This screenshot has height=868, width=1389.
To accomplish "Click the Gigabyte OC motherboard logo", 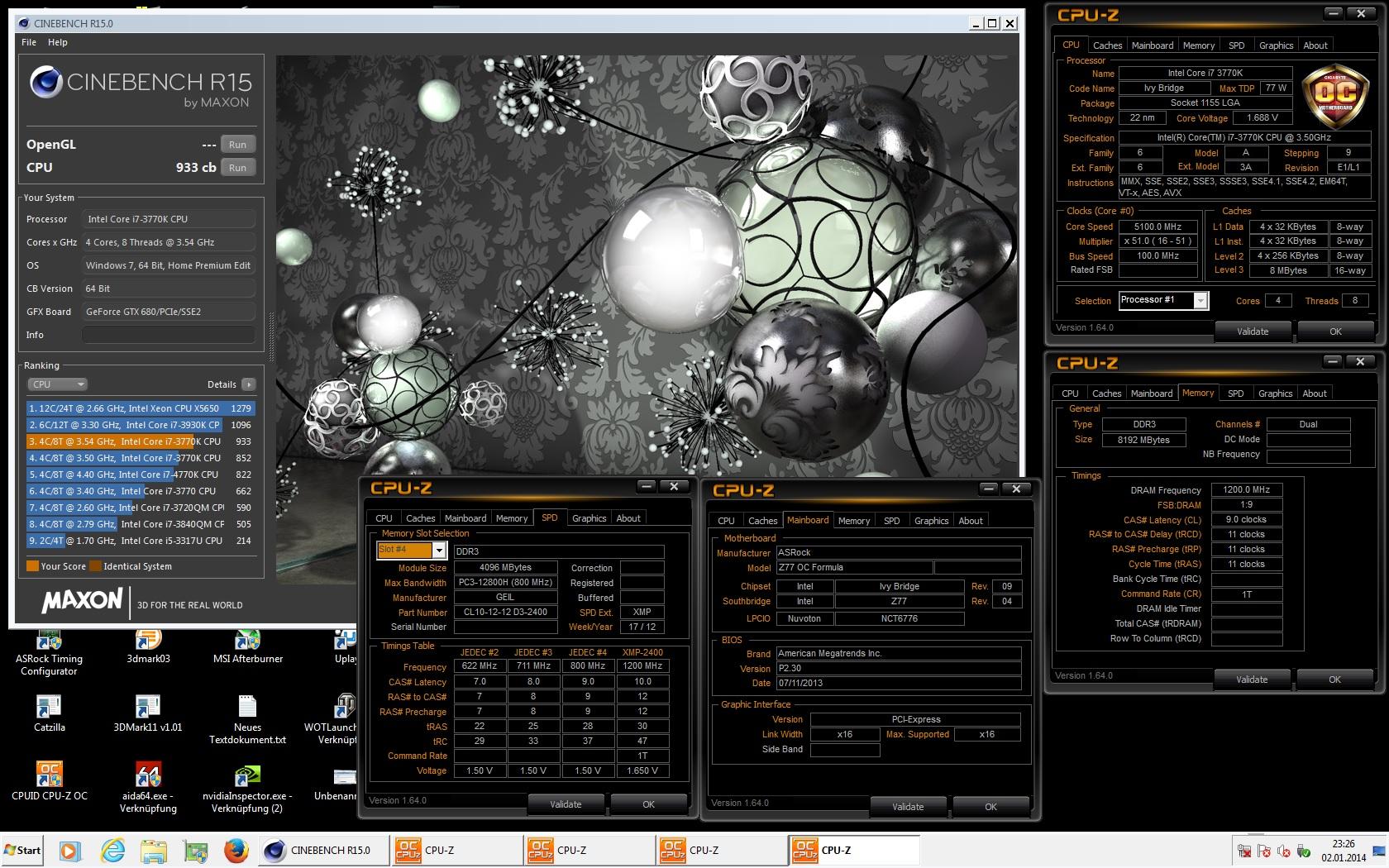I will click(1335, 95).
